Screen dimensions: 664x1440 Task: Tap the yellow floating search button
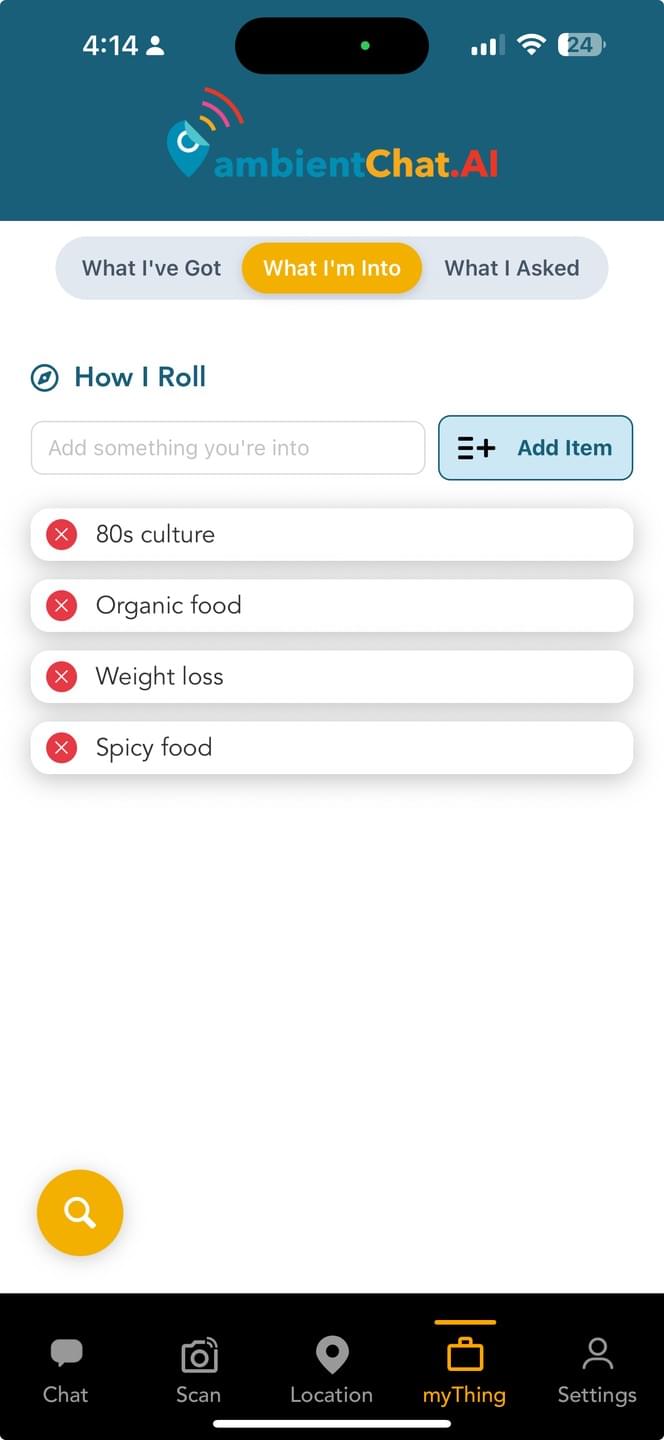click(80, 1213)
